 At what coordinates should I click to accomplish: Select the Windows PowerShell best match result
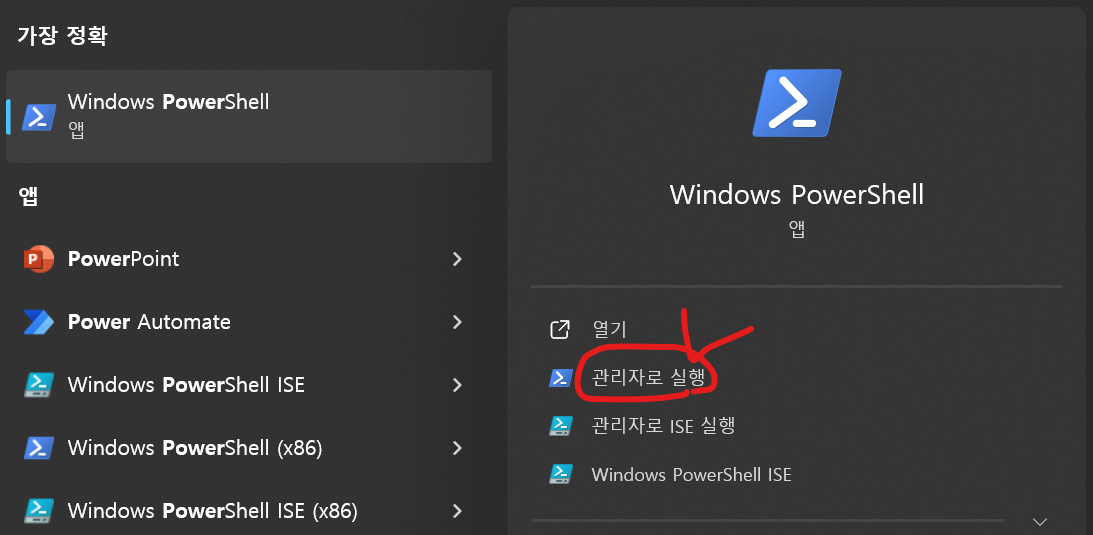[x=249, y=116]
